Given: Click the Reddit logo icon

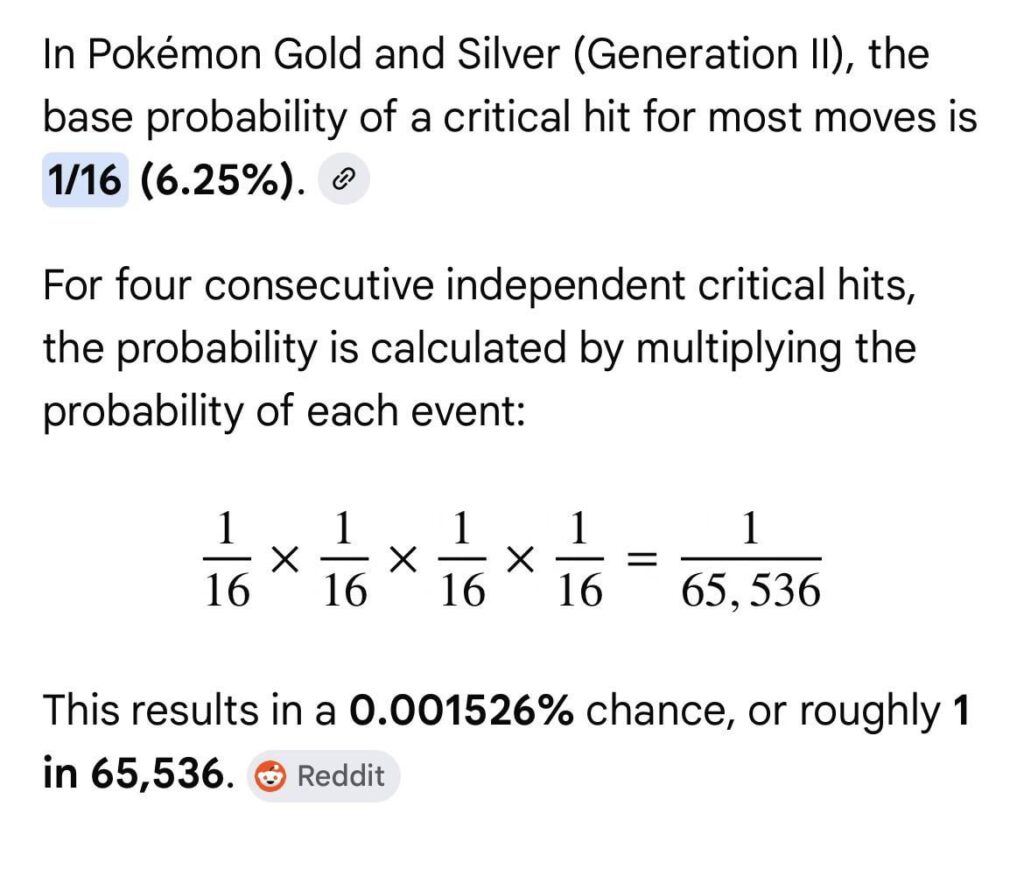Looking at the screenshot, I should tap(271, 776).
